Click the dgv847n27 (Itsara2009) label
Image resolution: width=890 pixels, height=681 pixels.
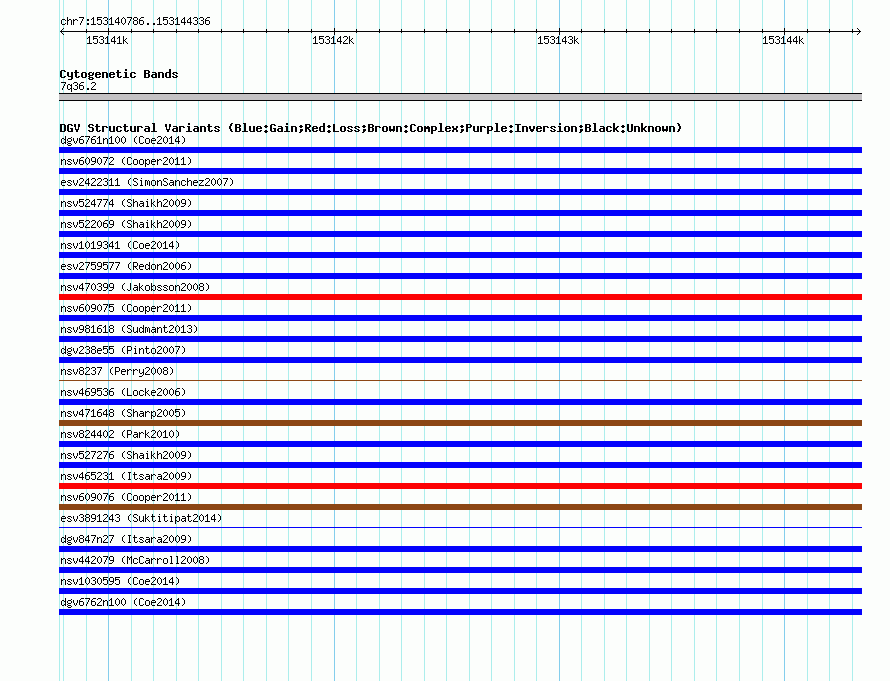coord(126,539)
